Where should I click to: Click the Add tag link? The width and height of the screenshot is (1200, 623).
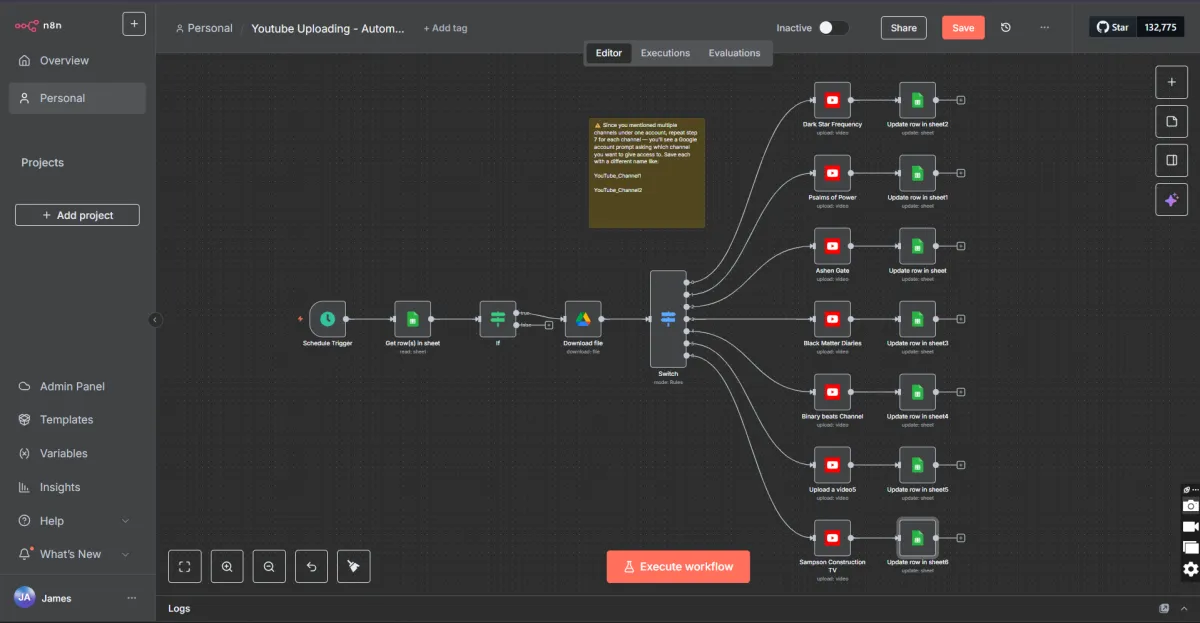(x=445, y=28)
